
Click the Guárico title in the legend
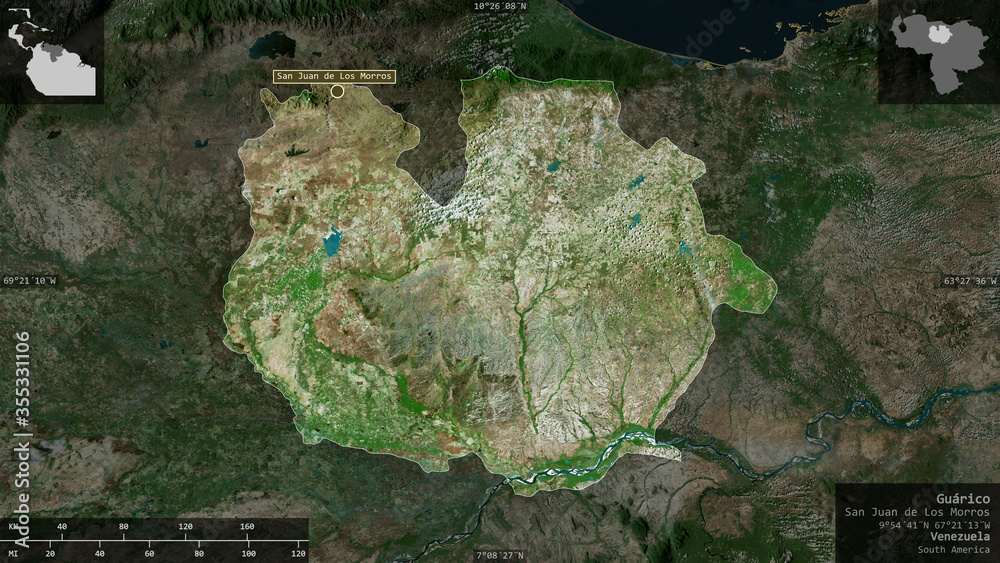coord(963,499)
